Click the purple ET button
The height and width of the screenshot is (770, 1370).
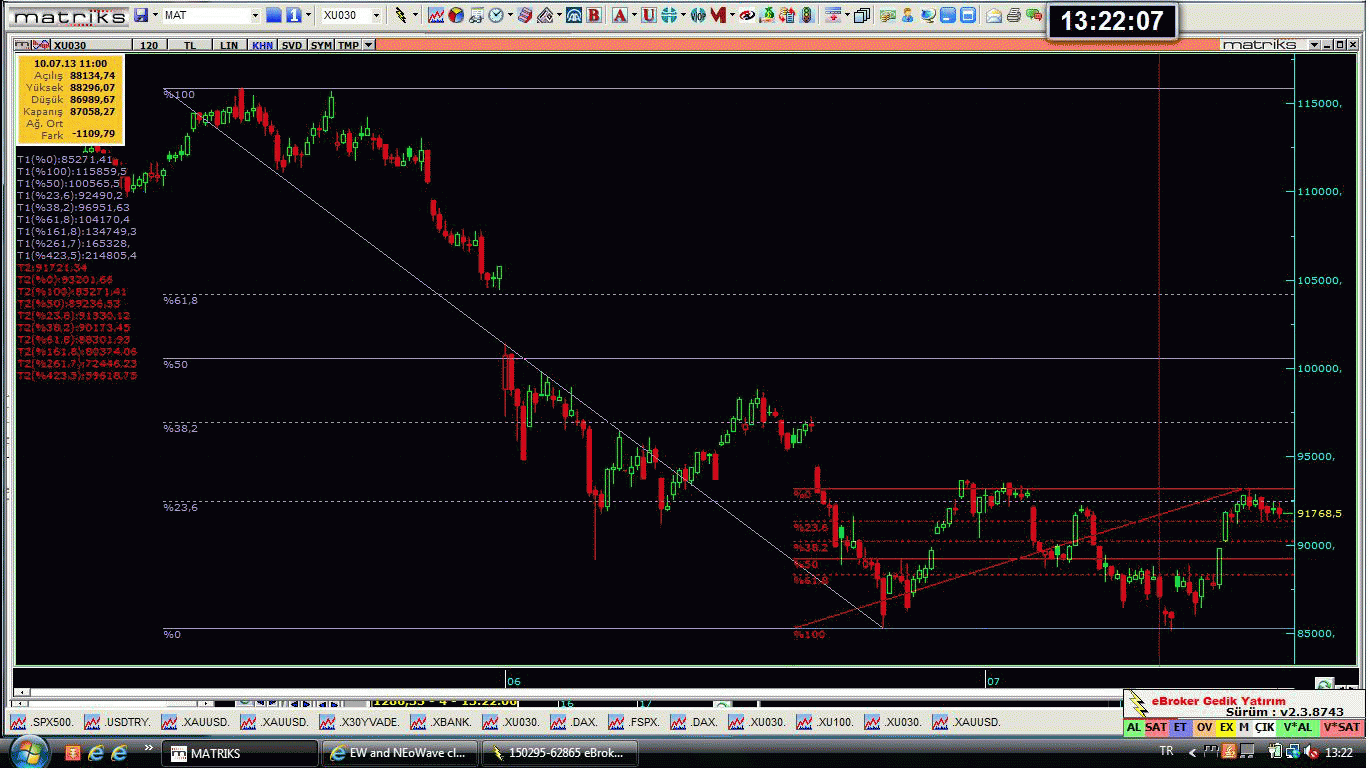1181,728
